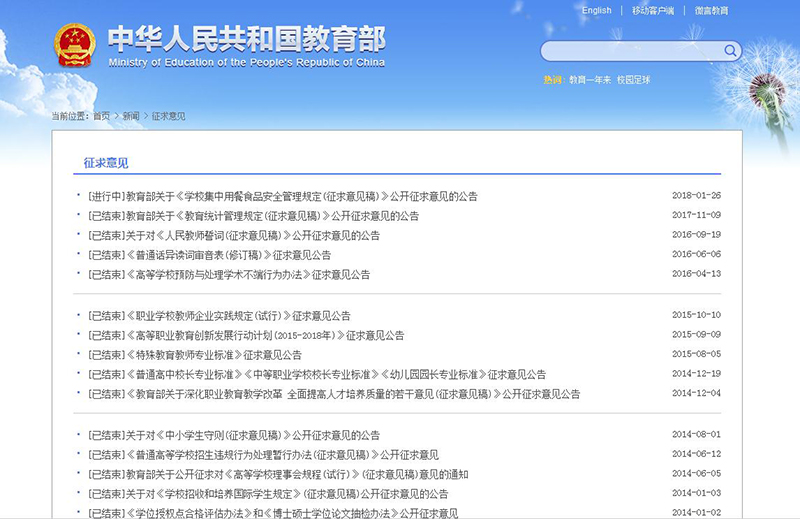Go to 新闻 in the breadcrumb
Viewport: 800px width, 519px height.
[x=131, y=116]
